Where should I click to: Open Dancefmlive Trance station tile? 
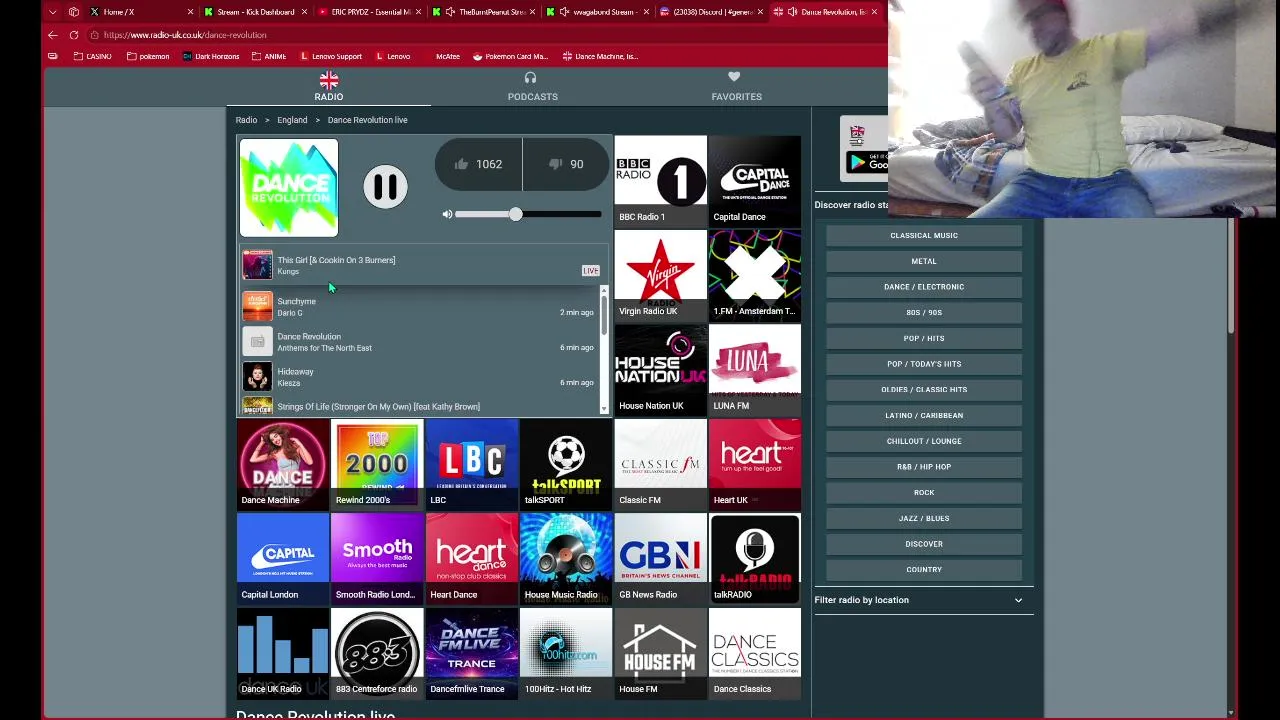tap(472, 652)
